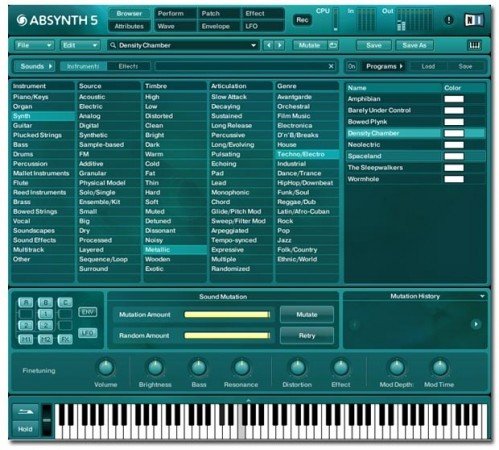Click the Save button

point(374,45)
